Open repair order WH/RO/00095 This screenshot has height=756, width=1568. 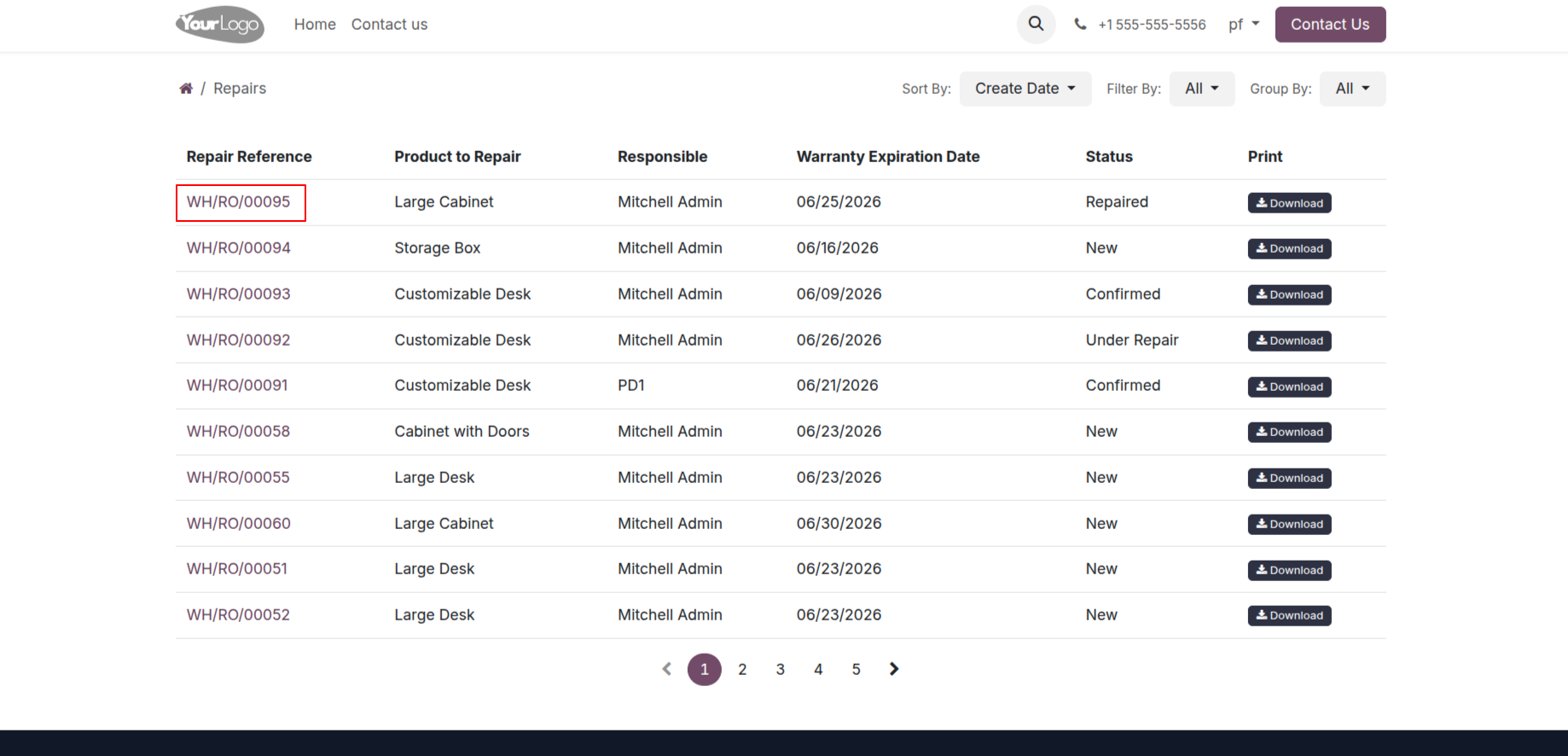pos(239,202)
